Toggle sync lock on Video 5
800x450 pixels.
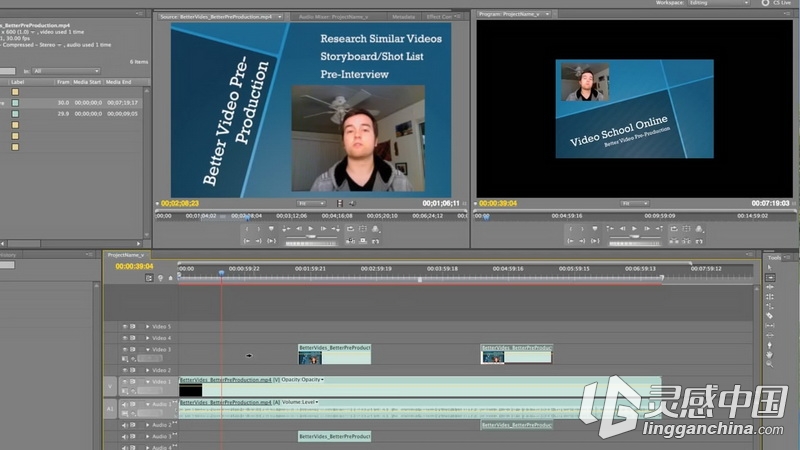pos(133,327)
